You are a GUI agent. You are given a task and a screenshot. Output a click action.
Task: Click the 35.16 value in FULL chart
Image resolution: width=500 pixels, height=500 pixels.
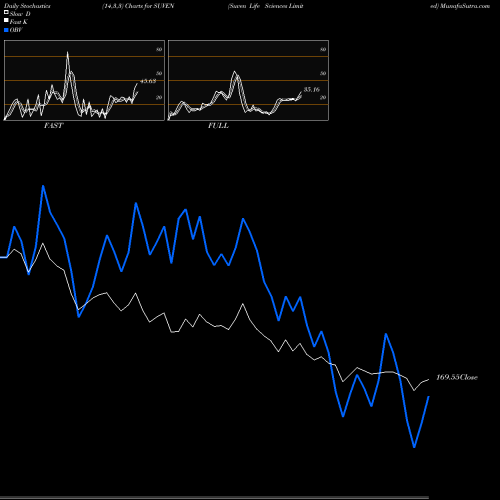312,89
